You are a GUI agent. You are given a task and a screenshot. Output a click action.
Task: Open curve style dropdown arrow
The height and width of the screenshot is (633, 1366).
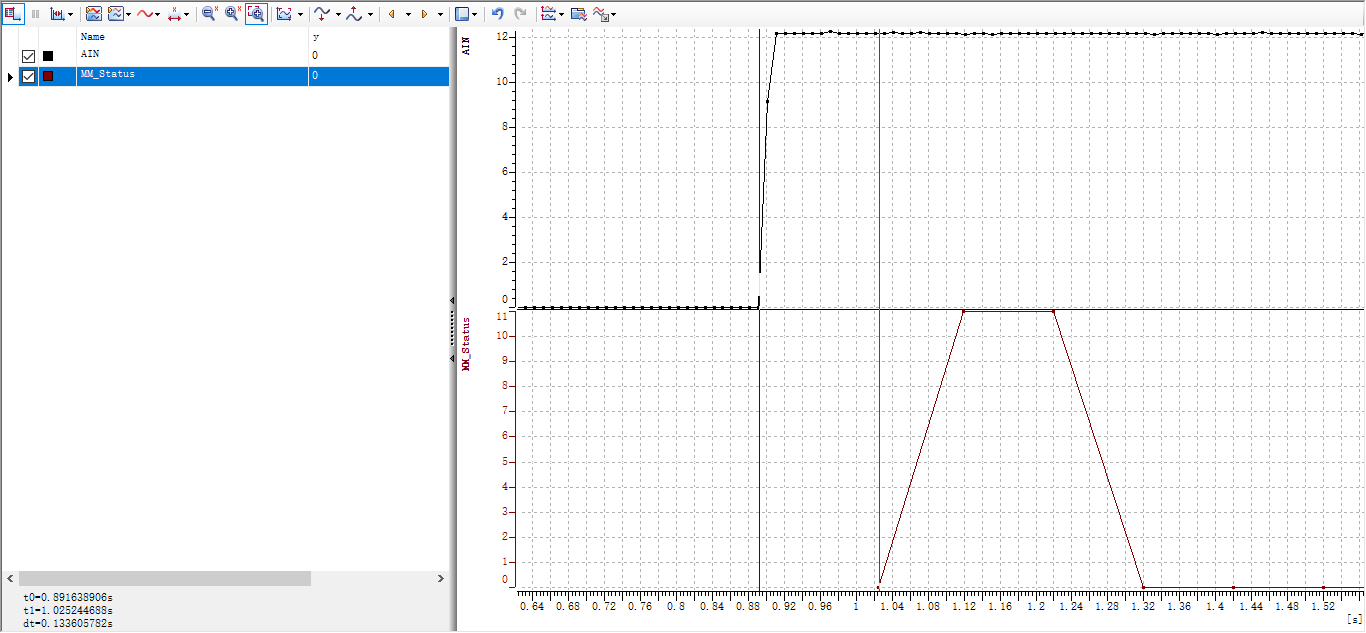click(158, 15)
